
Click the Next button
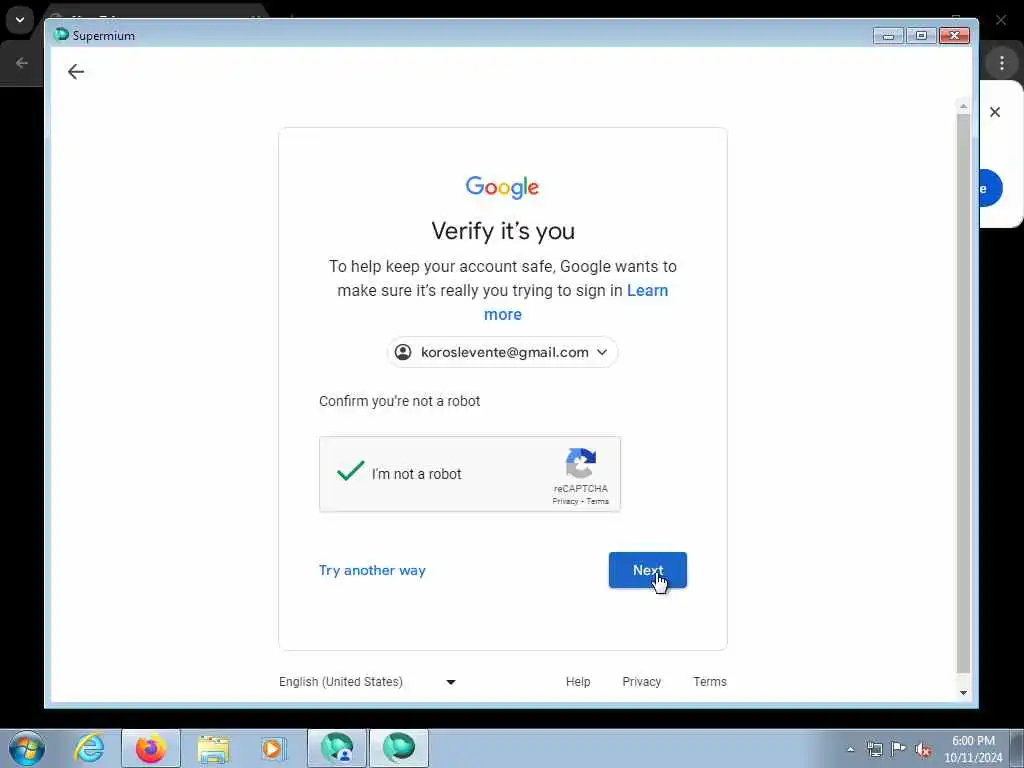647,570
